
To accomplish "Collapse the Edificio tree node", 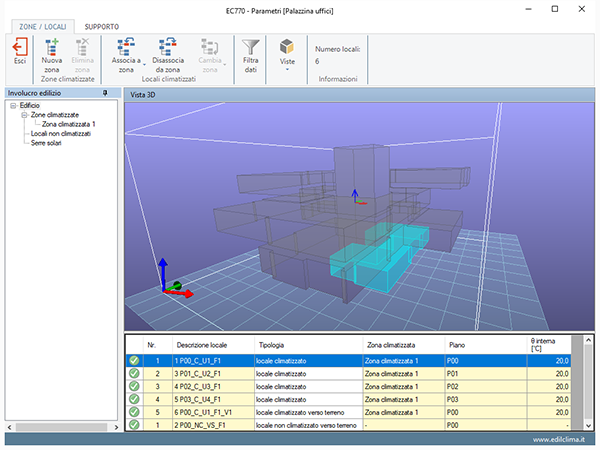I will tap(13, 106).
